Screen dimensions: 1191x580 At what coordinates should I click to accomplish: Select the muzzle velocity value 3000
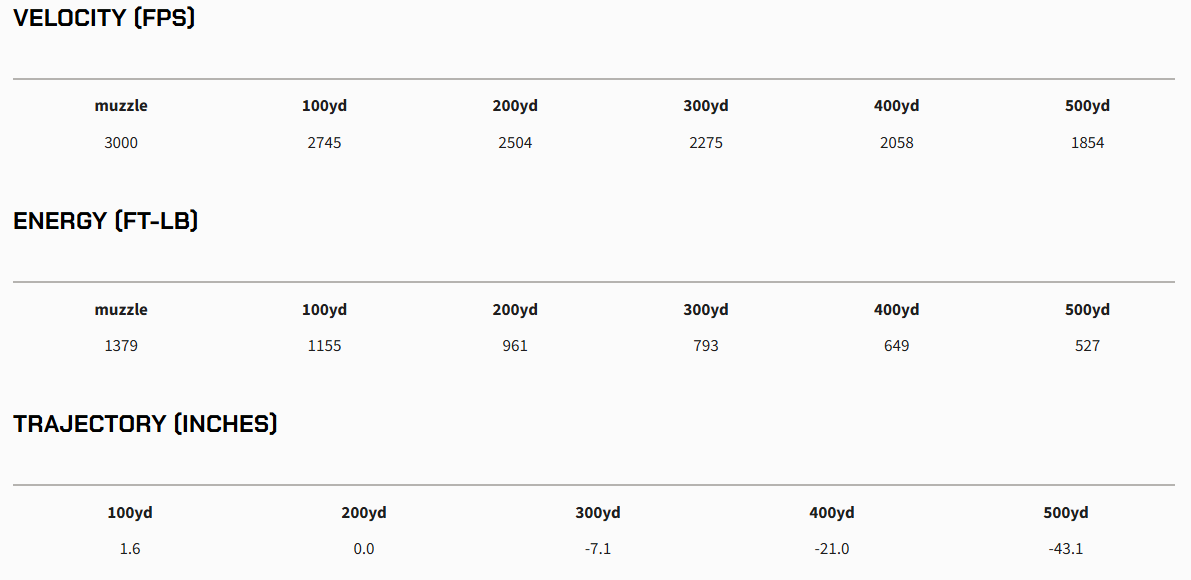[x=121, y=143]
